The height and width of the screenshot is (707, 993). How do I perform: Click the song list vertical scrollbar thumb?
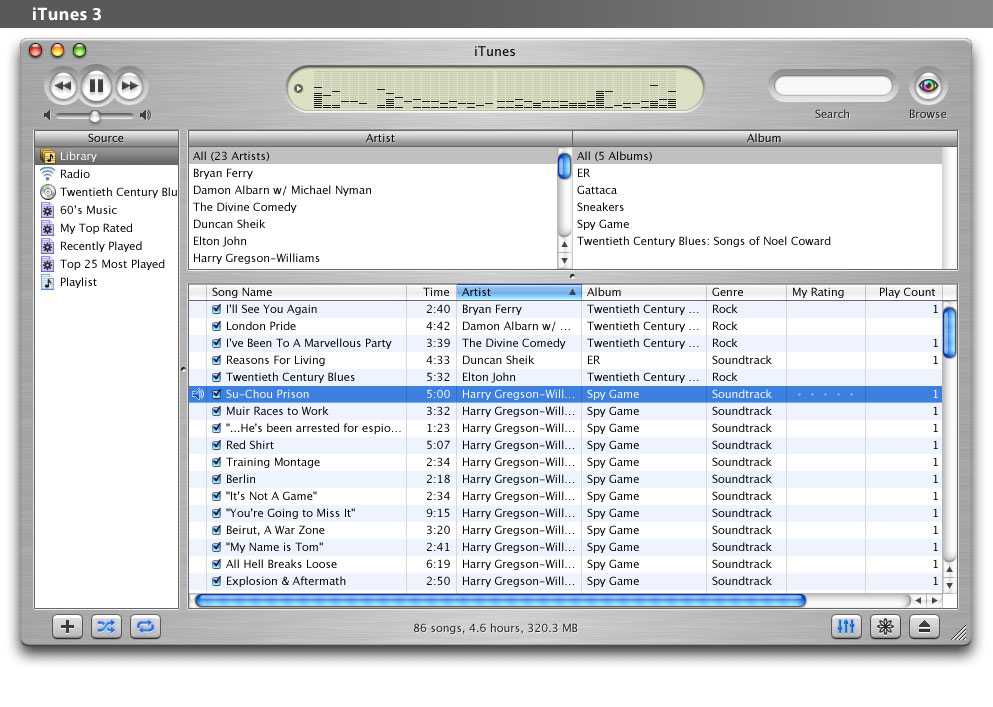pyautogui.click(x=949, y=333)
